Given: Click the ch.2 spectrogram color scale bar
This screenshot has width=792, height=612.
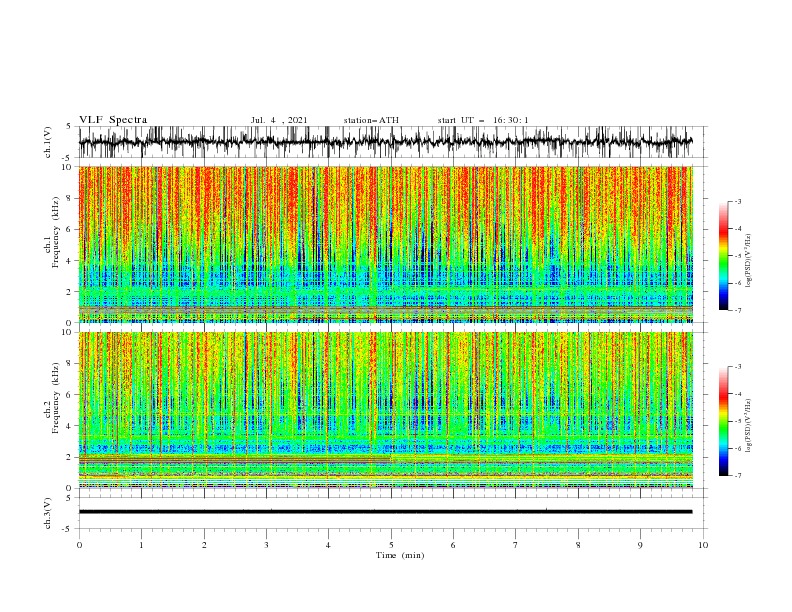Looking at the screenshot, I should tap(723, 421).
